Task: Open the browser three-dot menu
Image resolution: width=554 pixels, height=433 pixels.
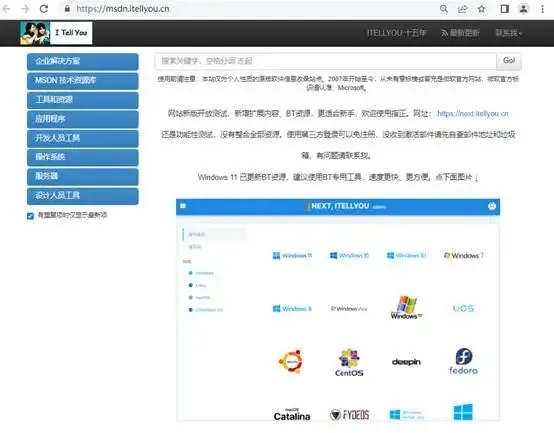Action: pos(542,9)
